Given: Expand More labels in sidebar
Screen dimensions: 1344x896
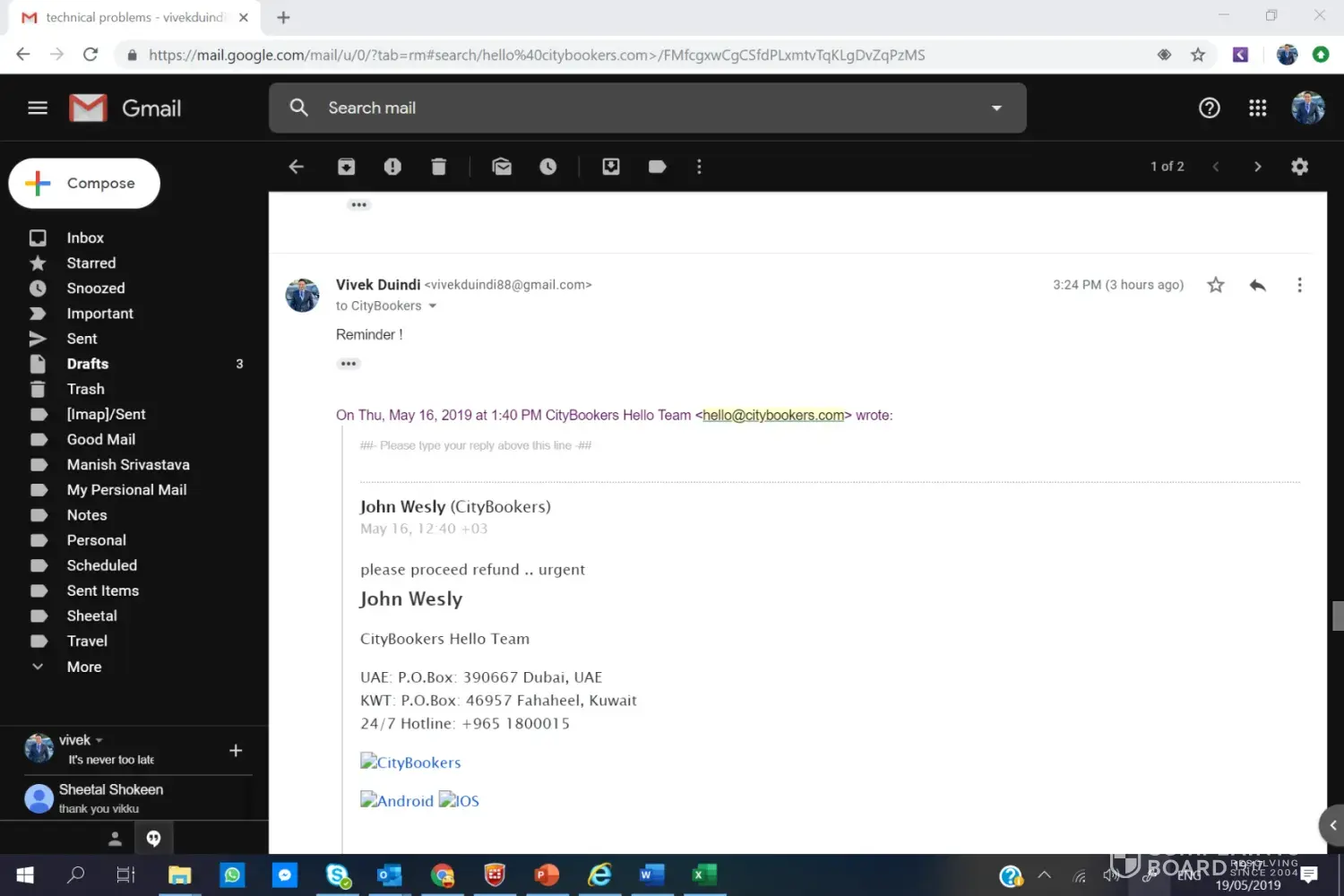Looking at the screenshot, I should tap(83, 667).
